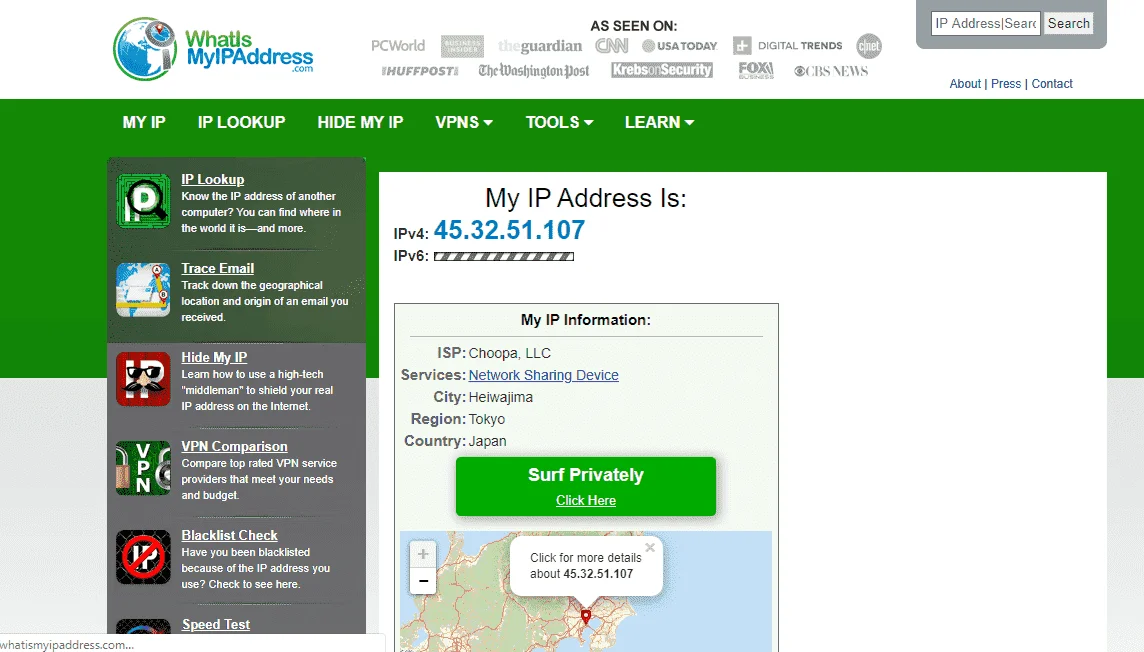Open the Contact link
Viewport: 1144px width, 652px height.
[x=1052, y=84]
